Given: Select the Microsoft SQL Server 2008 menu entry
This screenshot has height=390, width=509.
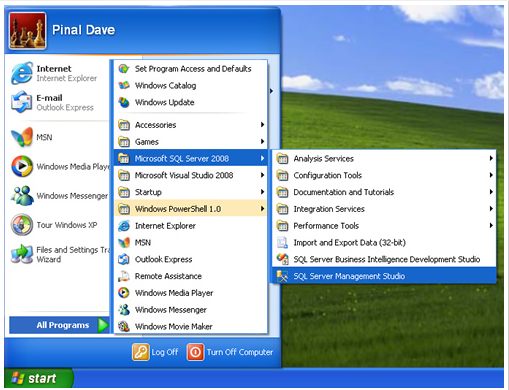Looking at the screenshot, I should tap(191, 158).
